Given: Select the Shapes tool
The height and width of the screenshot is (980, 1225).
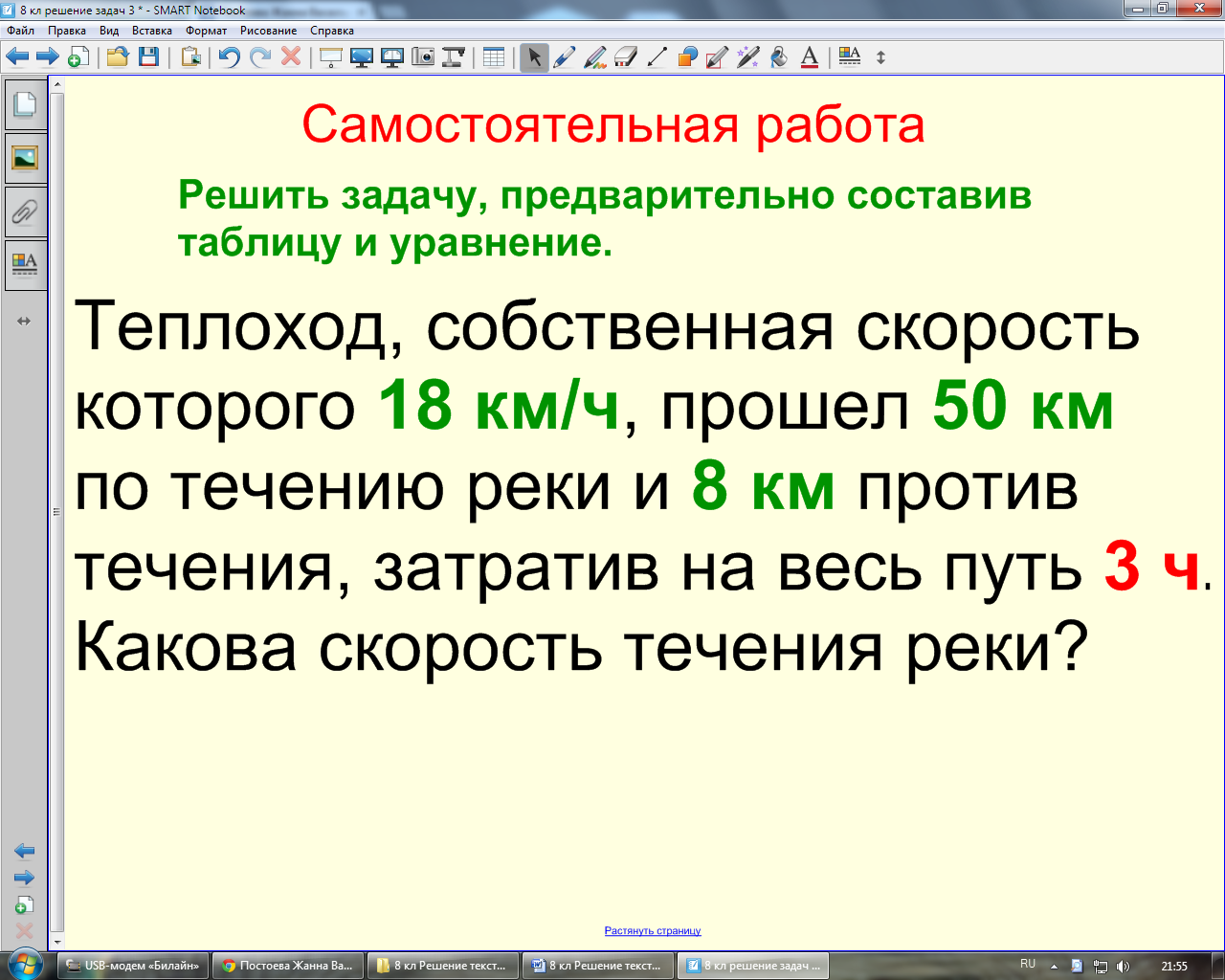Looking at the screenshot, I should tap(687, 57).
